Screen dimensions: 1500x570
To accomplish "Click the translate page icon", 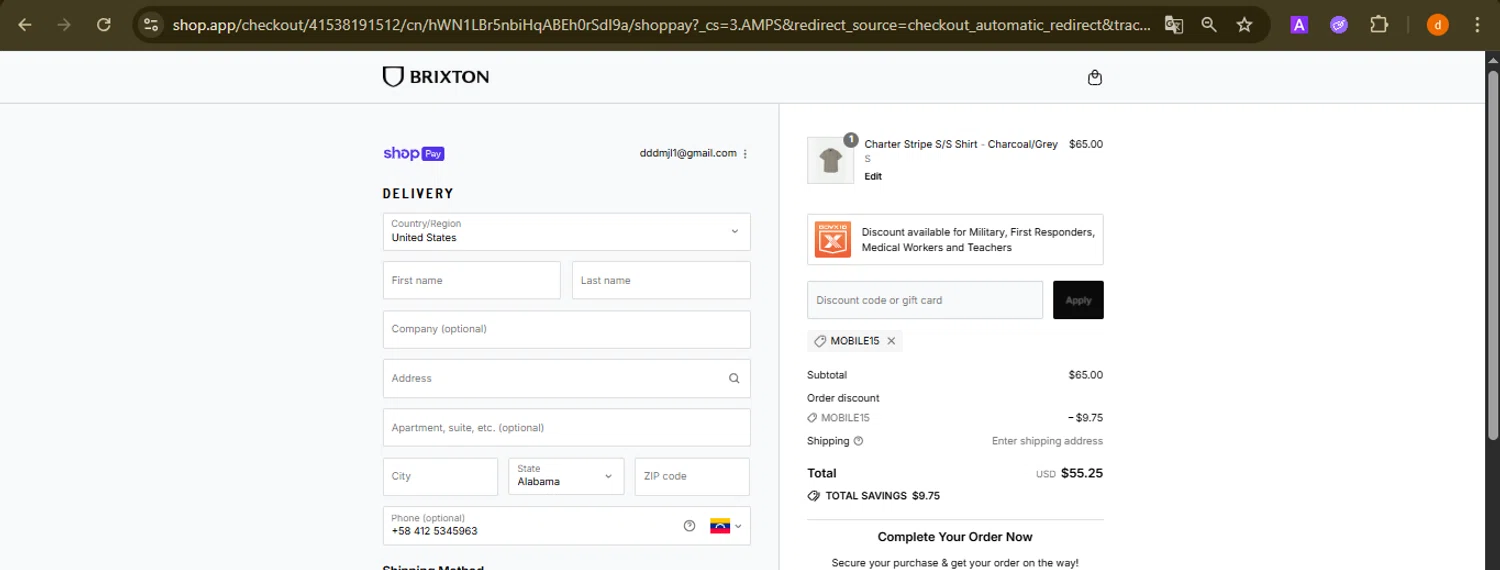I will [1174, 25].
